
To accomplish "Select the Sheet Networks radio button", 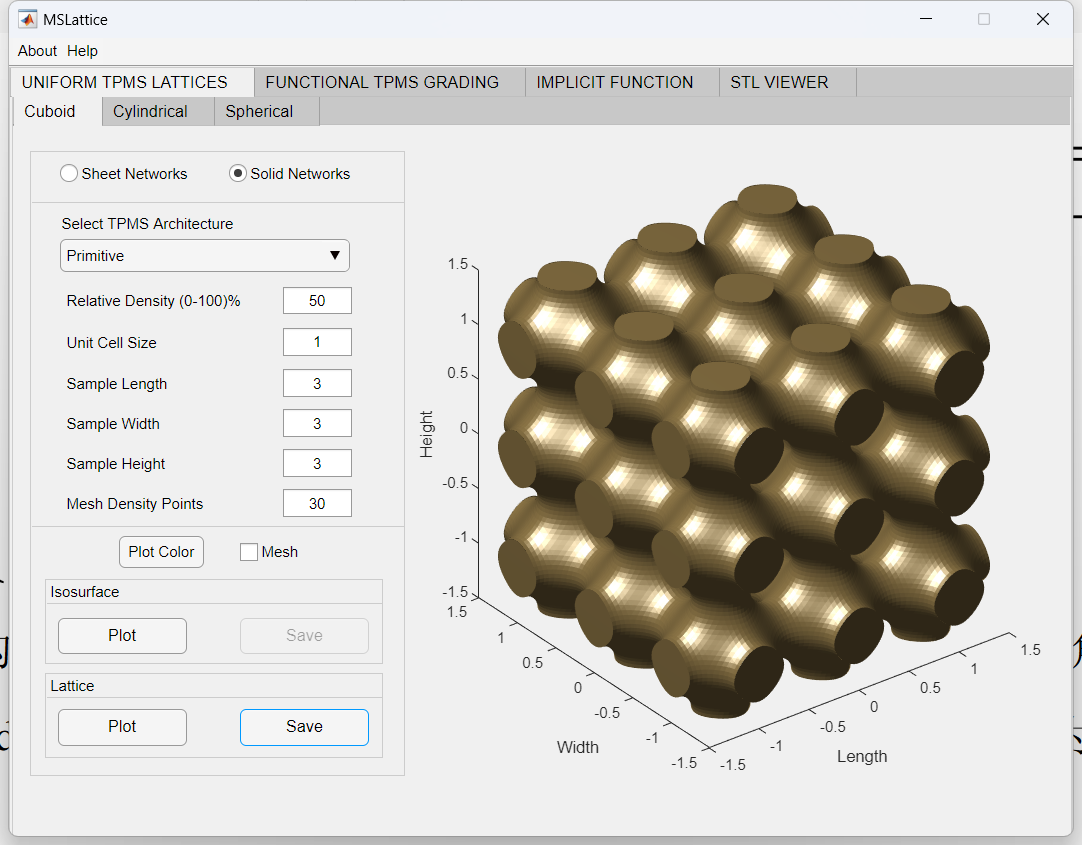I will coord(69,174).
